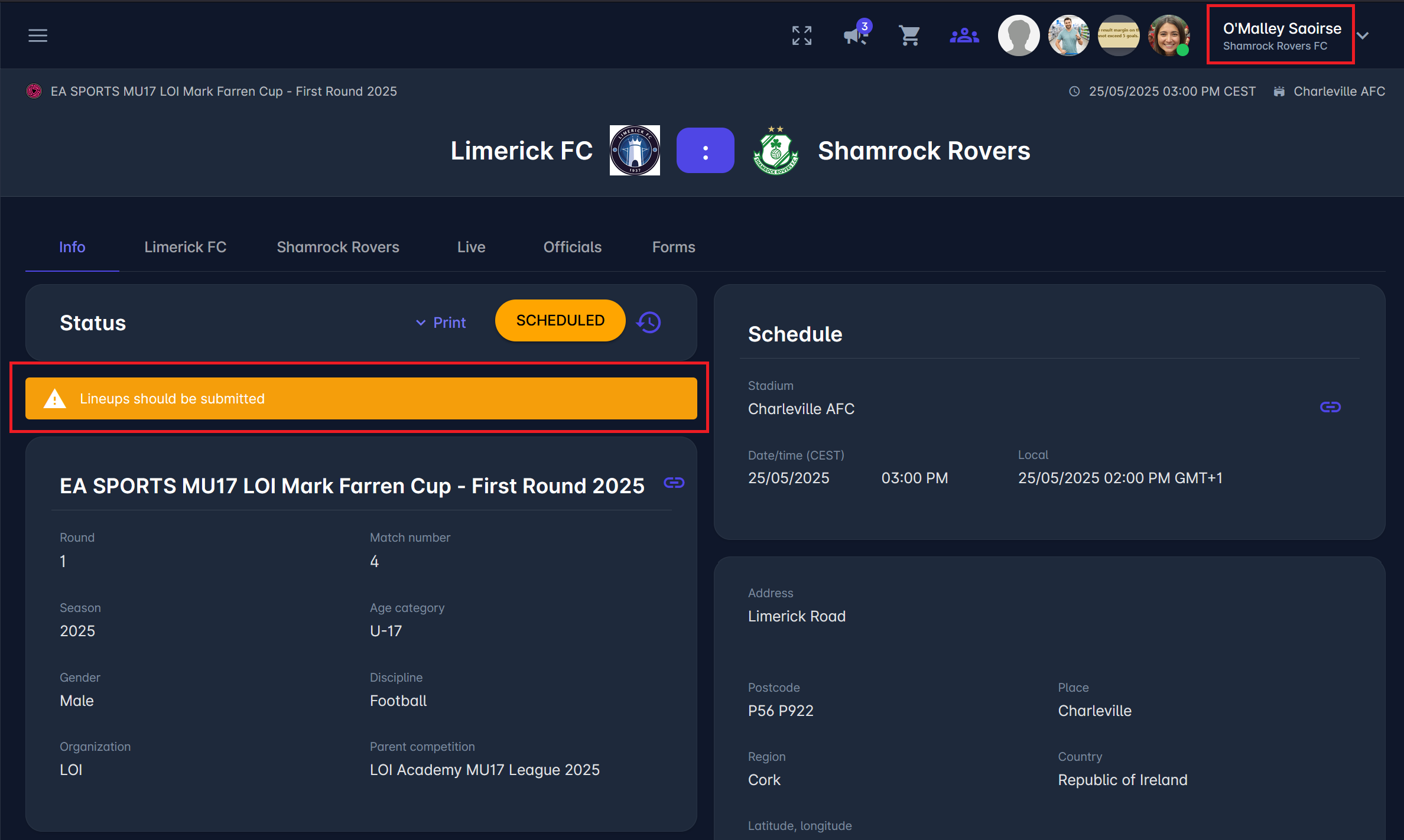Click the Round value 1
The height and width of the screenshot is (840, 1404).
coord(63,561)
